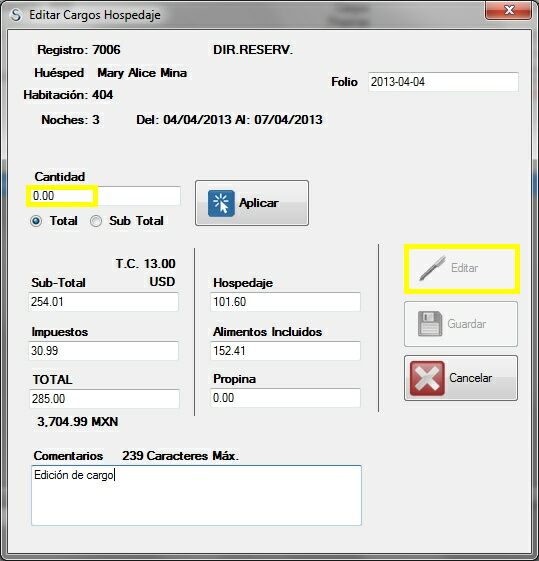Click the Sub-Total field showing 254.01

tap(103, 302)
